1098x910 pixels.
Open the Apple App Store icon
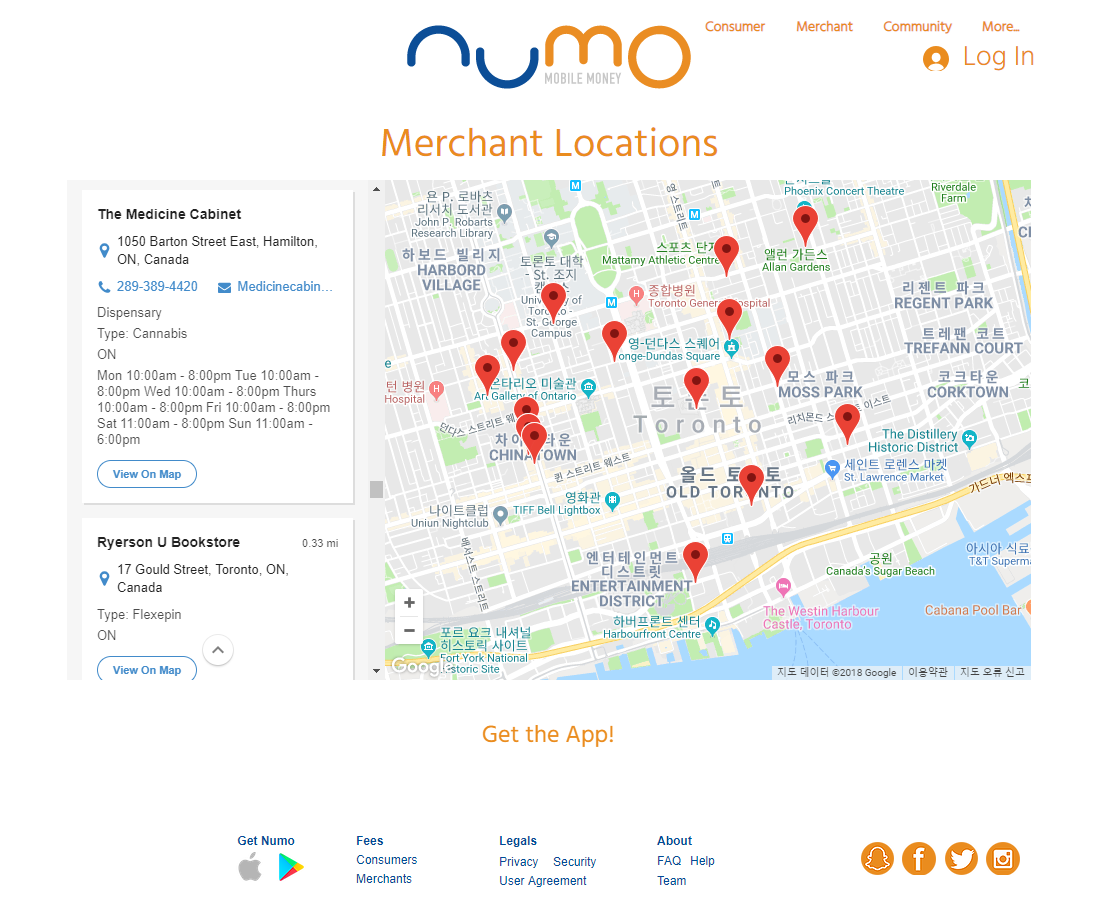tap(250, 867)
